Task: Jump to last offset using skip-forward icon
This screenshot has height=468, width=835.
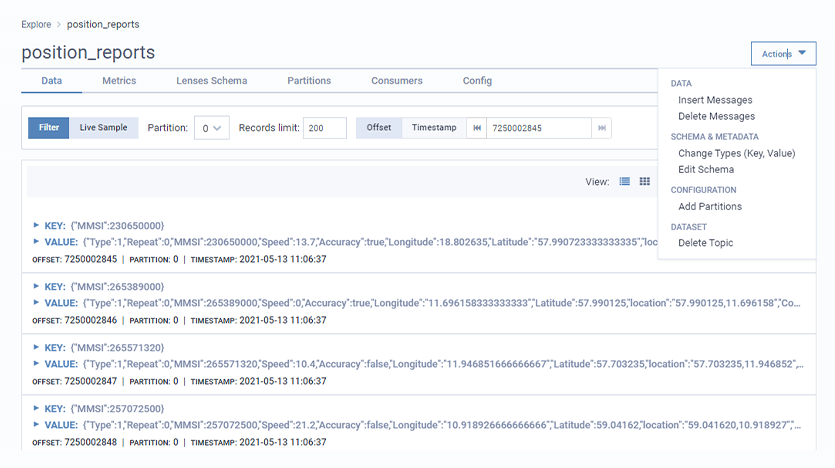Action: 601,128
